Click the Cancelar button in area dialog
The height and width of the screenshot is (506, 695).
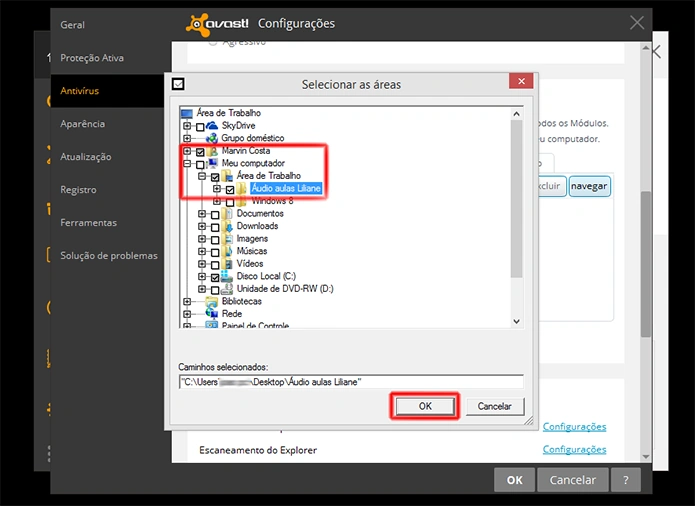pos(495,406)
